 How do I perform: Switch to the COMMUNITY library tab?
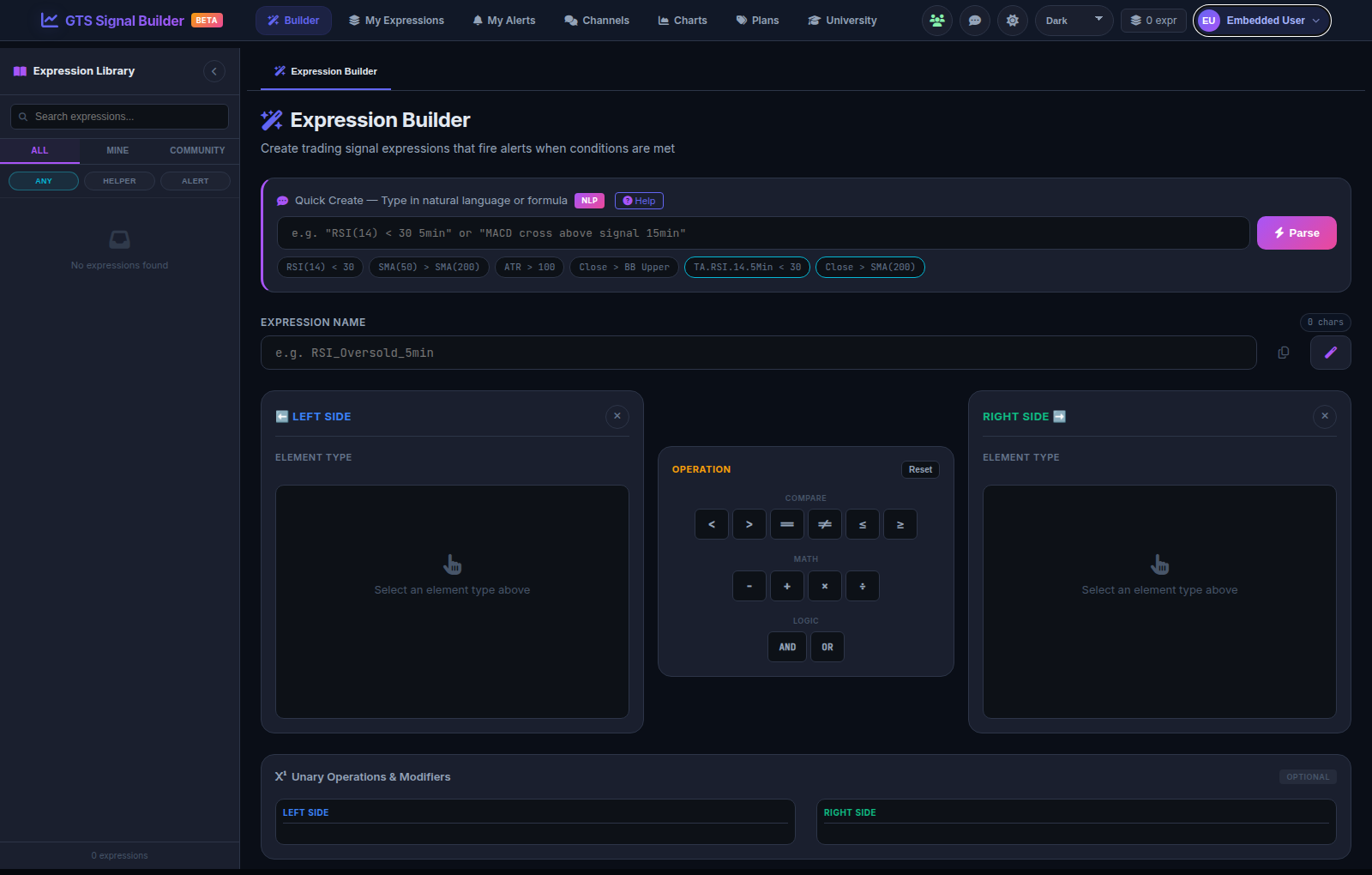click(x=197, y=150)
